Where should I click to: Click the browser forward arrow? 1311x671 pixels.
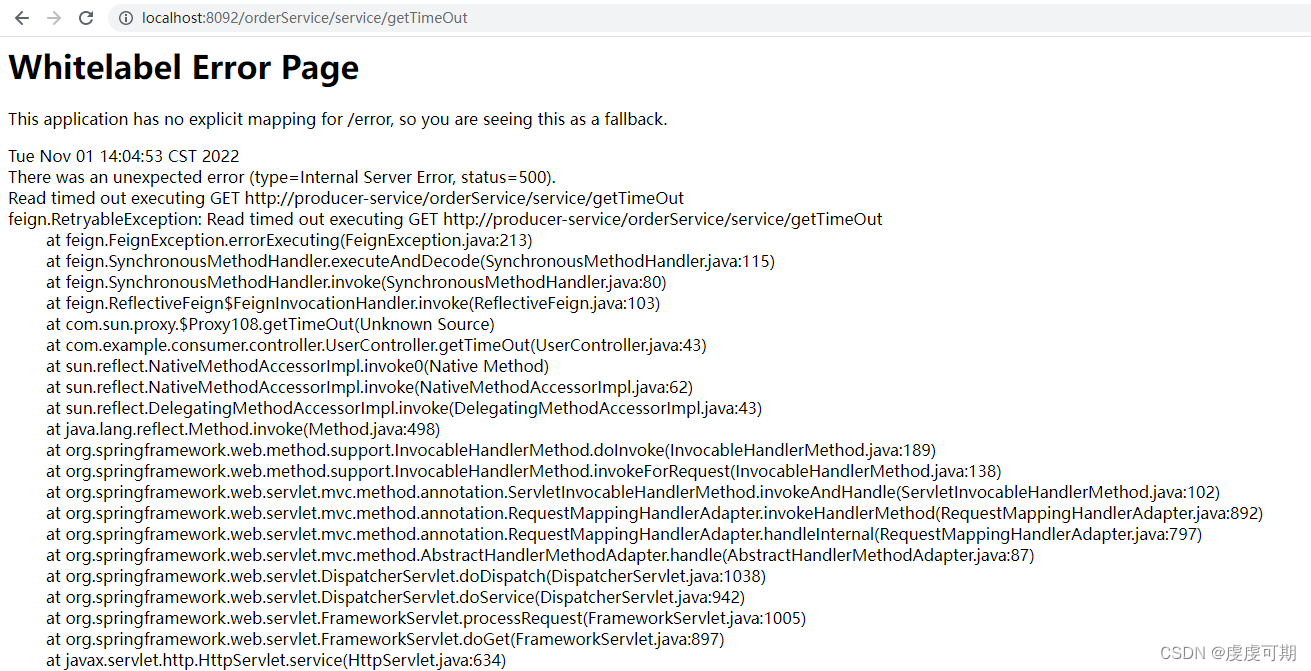point(54,18)
